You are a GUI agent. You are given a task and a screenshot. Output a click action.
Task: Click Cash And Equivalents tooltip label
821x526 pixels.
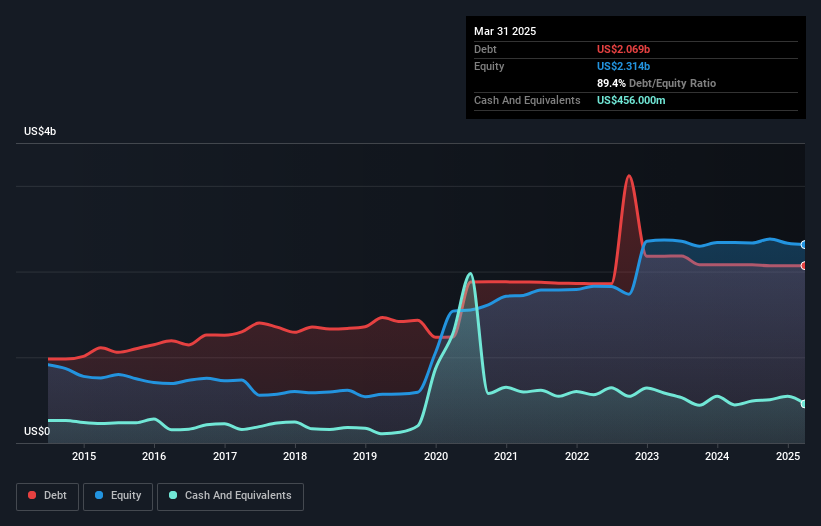coord(527,100)
